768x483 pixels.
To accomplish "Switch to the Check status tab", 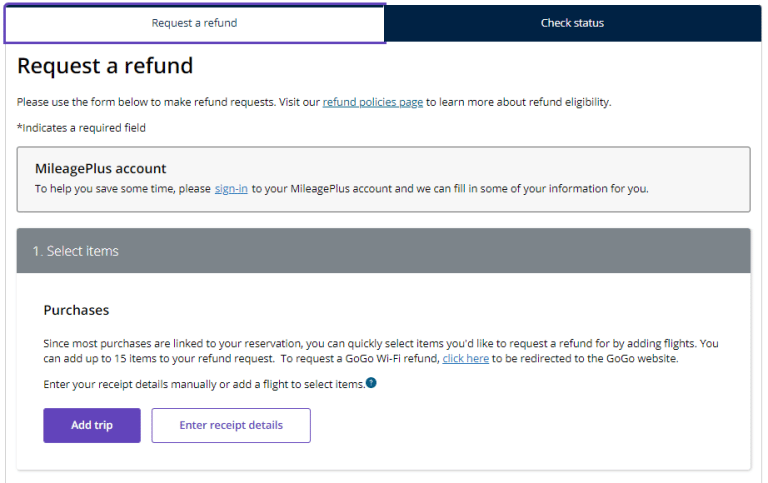I will point(573,23).
